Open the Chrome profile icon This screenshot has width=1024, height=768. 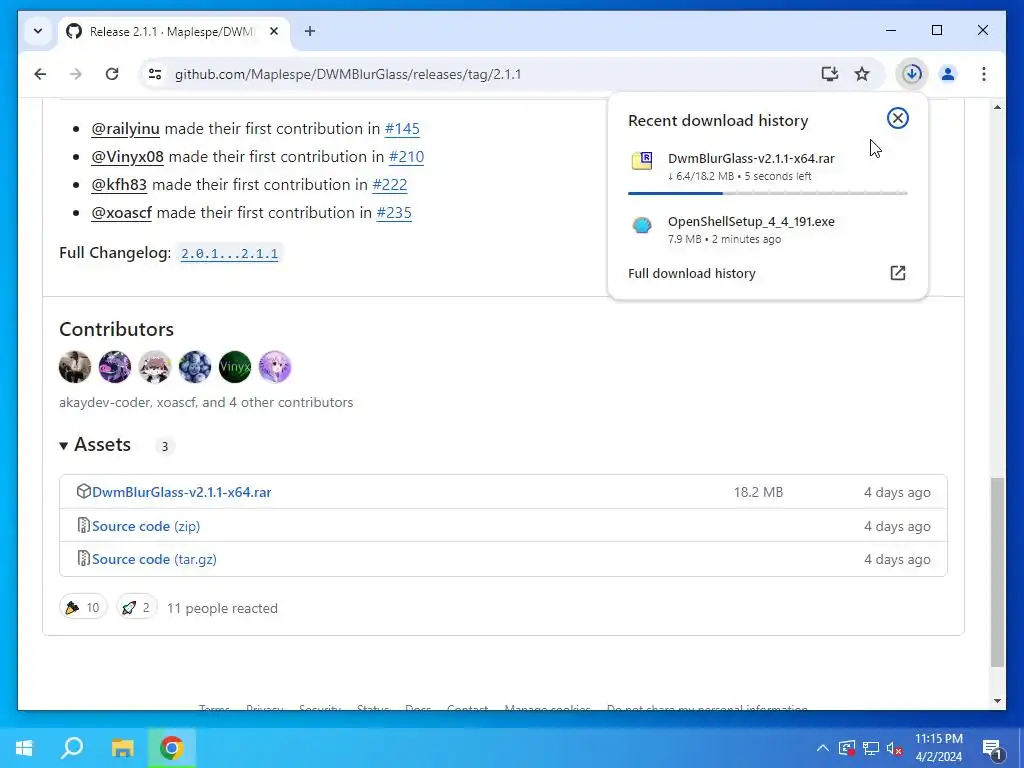(x=948, y=74)
